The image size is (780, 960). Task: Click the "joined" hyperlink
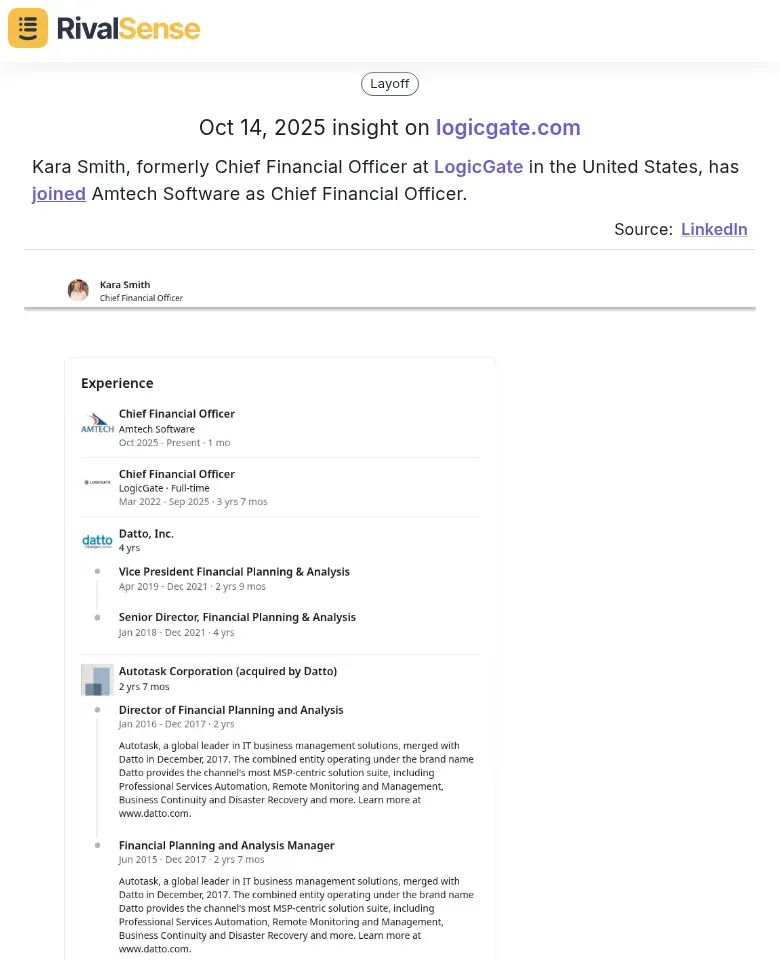pyautogui.click(x=59, y=194)
